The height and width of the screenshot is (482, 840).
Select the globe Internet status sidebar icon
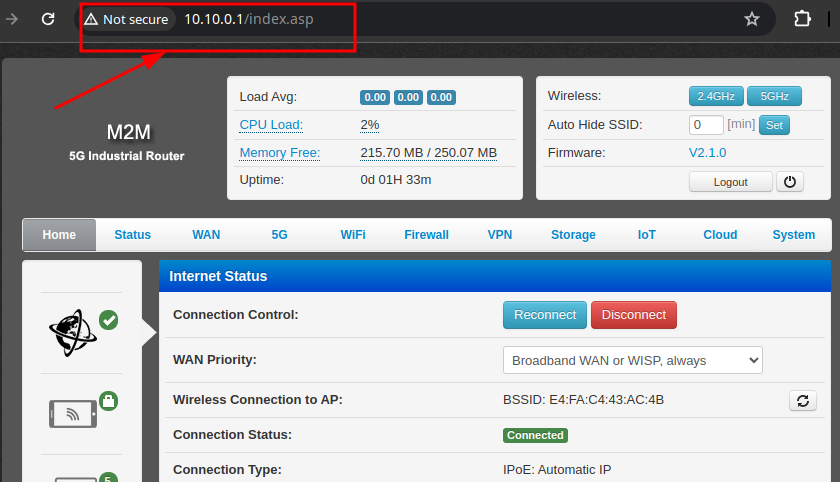(73, 333)
